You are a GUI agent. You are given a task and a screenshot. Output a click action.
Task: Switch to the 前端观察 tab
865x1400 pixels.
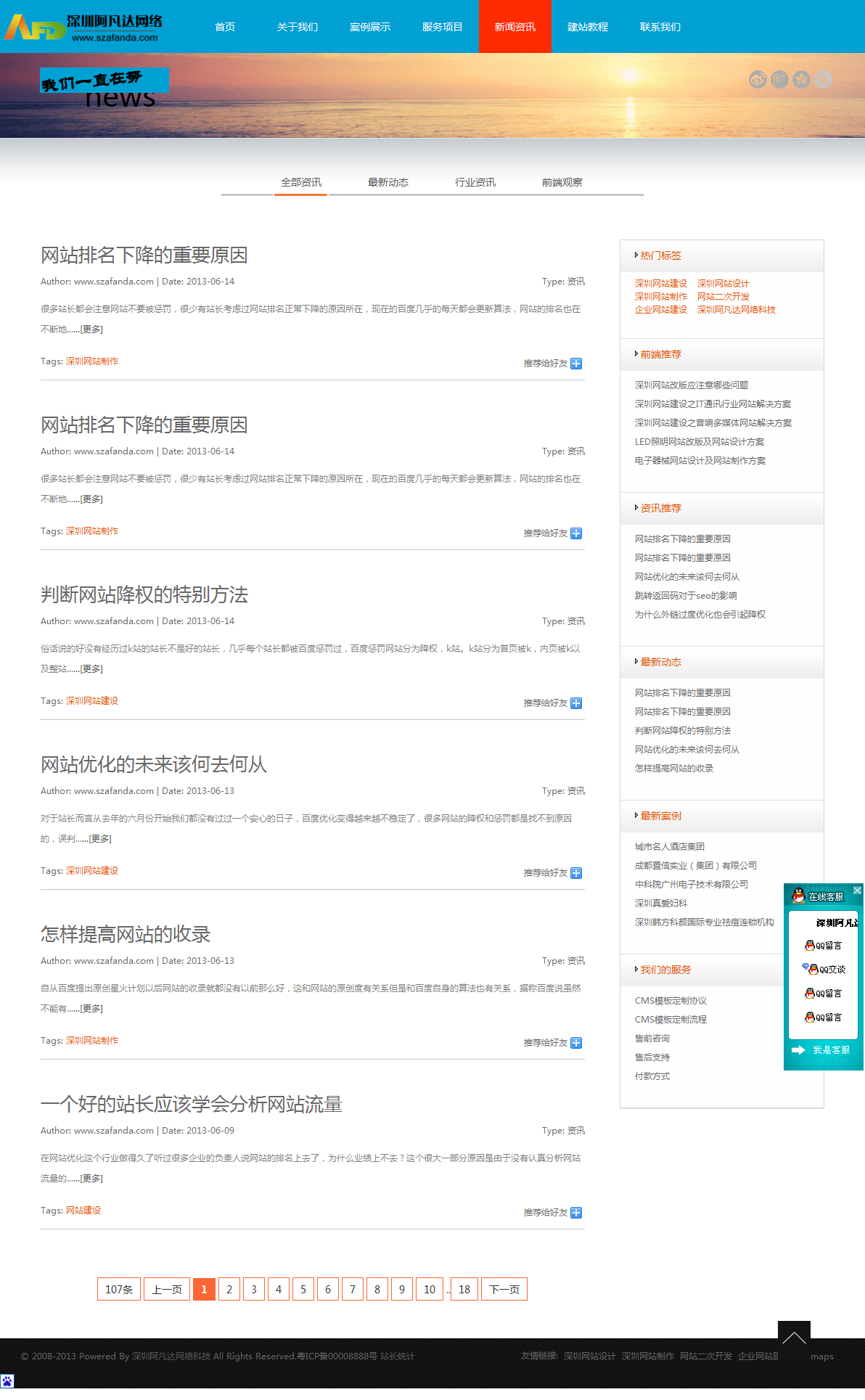[x=562, y=182]
